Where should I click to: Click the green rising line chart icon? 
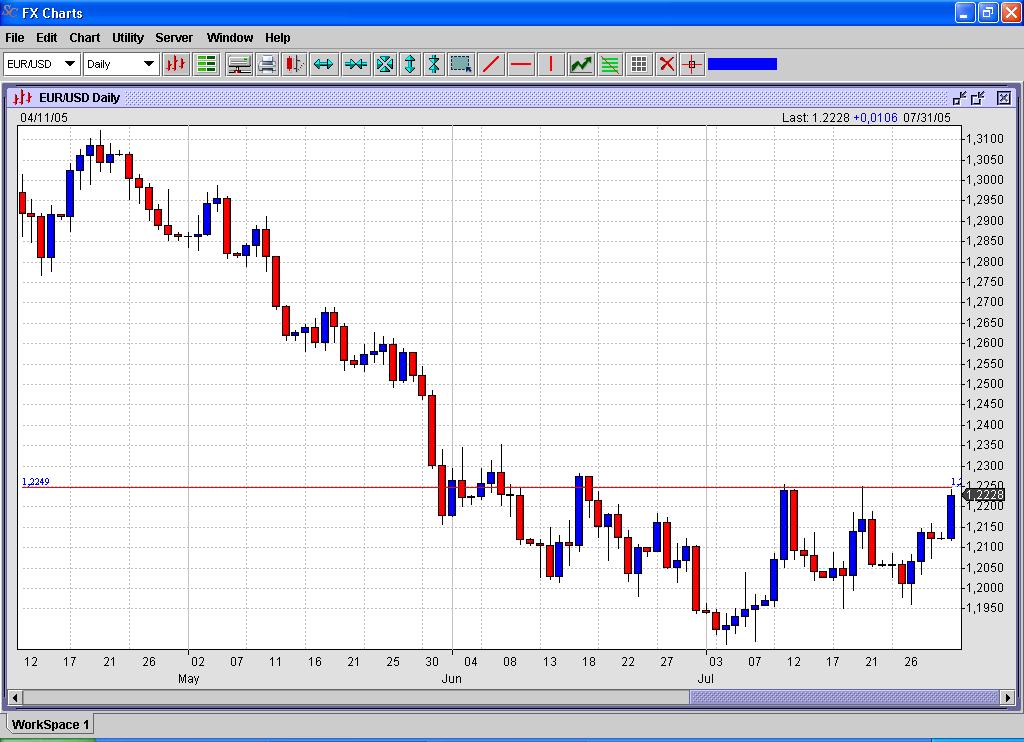click(581, 64)
